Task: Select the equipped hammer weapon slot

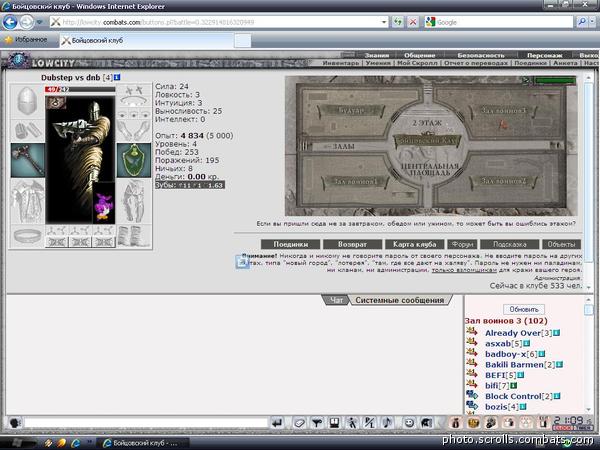Action: click(x=28, y=161)
